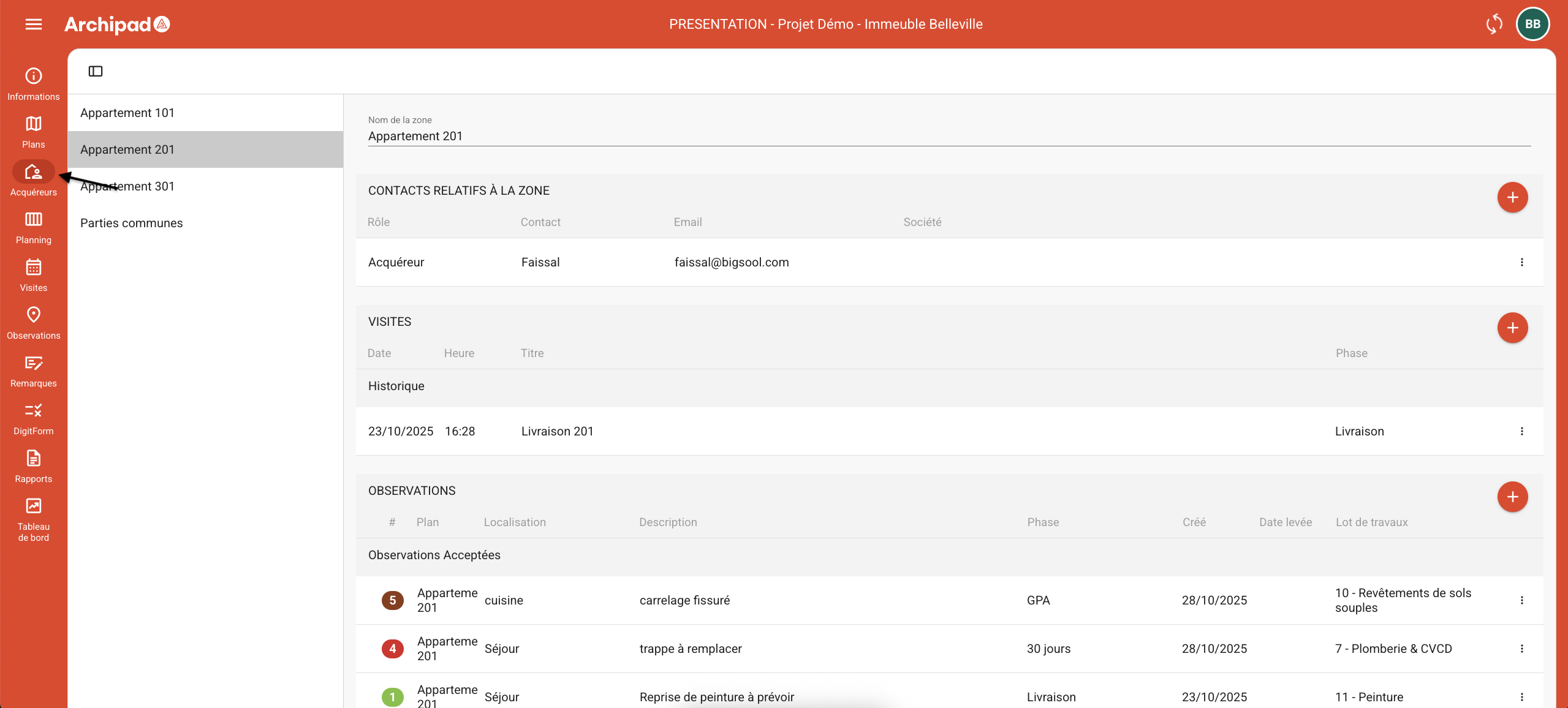Toggle the zone list side panel
This screenshot has height=708, width=1568.
pos(96,71)
